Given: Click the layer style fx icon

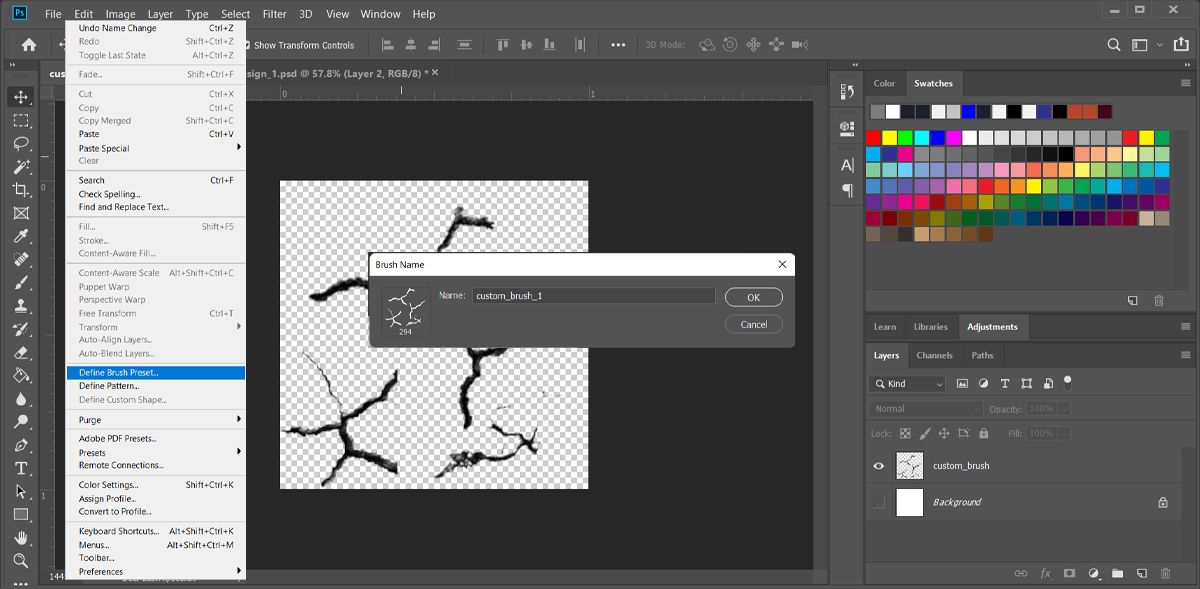Looking at the screenshot, I should click(1045, 574).
